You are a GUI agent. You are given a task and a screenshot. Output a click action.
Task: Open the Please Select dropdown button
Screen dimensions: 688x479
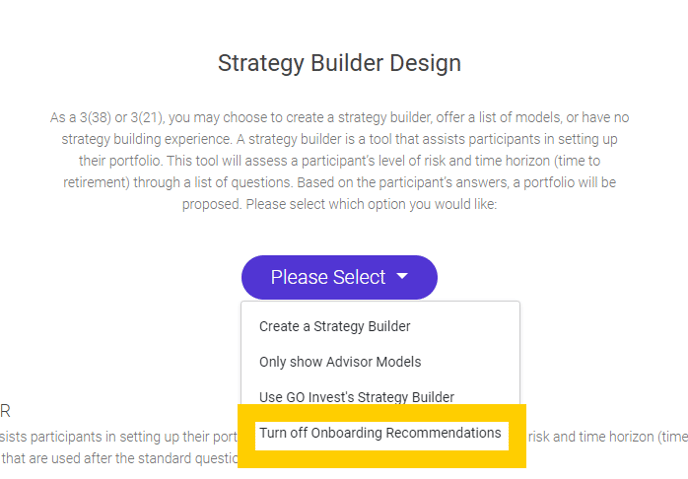(338, 277)
